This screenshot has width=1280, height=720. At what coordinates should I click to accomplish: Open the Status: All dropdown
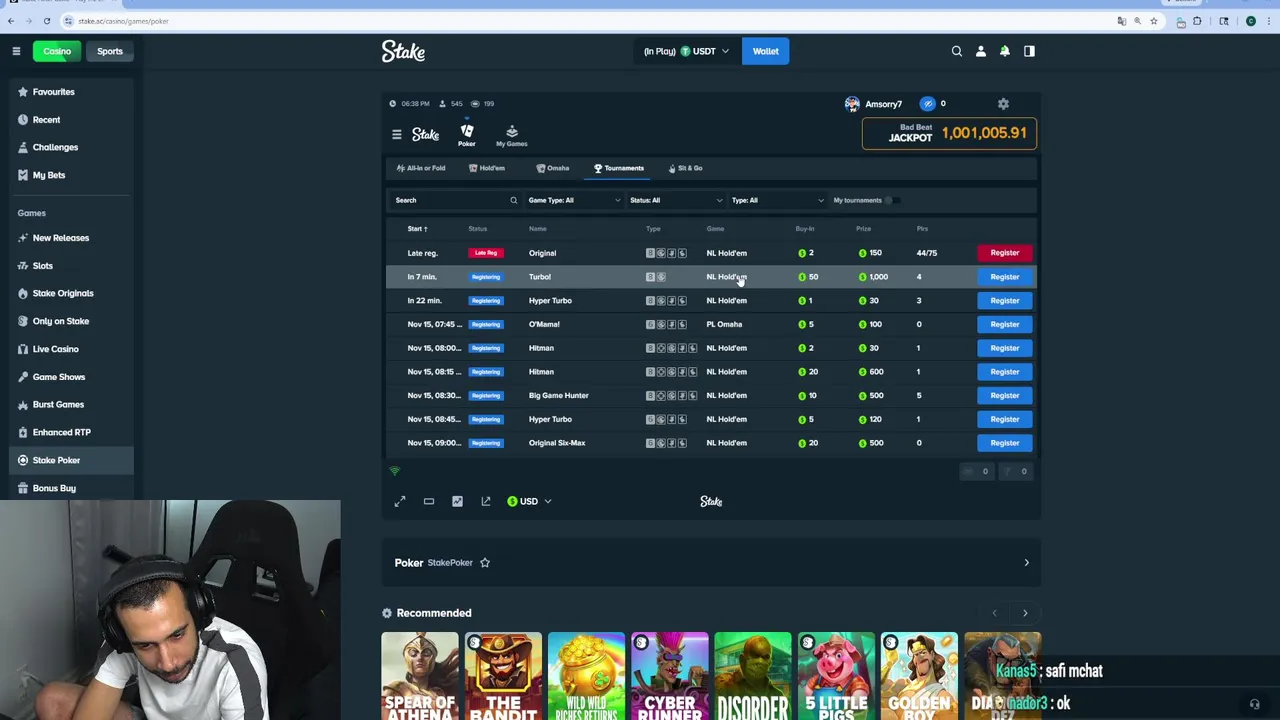[x=676, y=200]
